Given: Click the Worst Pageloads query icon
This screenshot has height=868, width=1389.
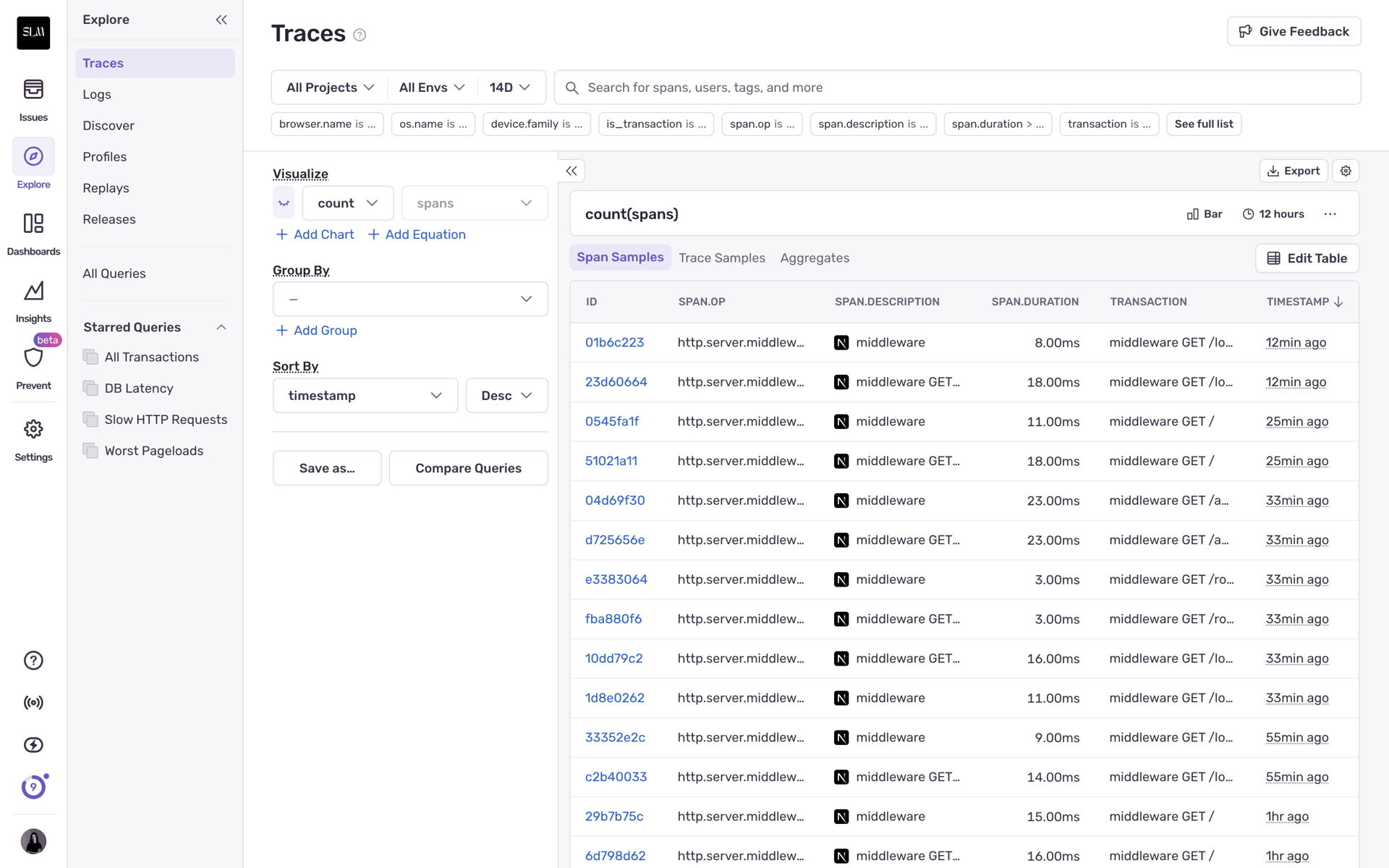Looking at the screenshot, I should coord(90,451).
